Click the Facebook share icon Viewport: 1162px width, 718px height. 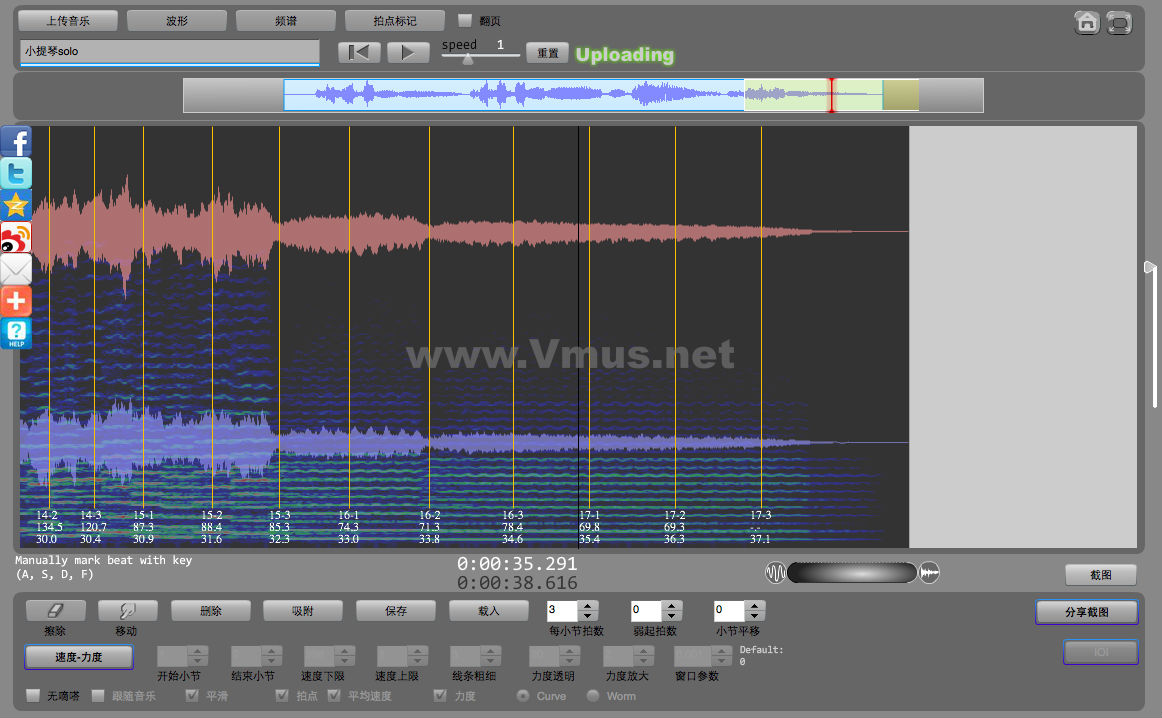(16, 141)
